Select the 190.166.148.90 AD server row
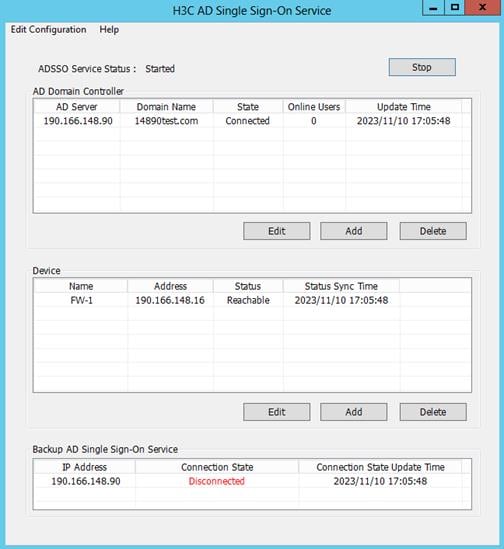This screenshot has height=549, width=504. (x=252, y=121)
